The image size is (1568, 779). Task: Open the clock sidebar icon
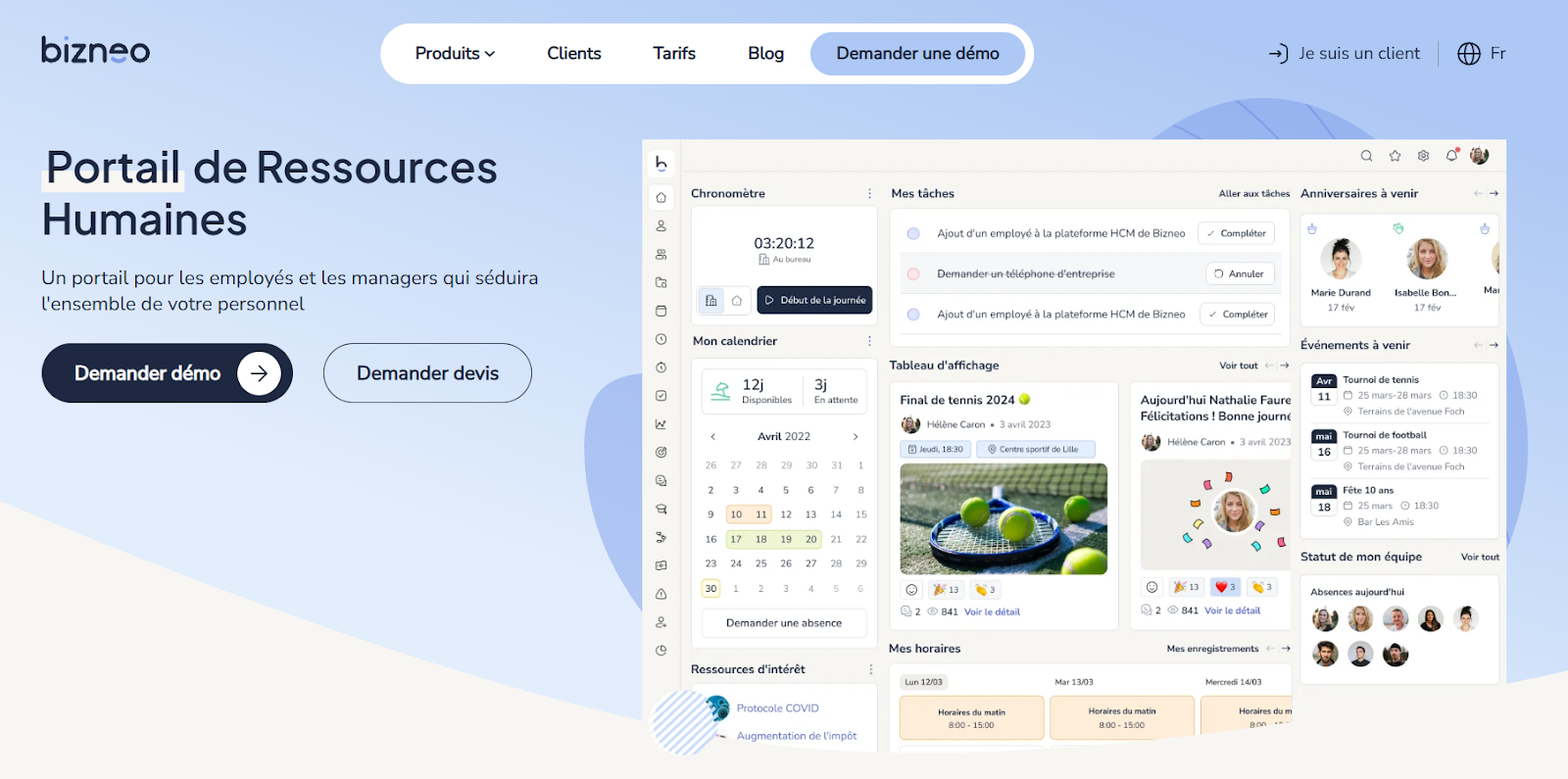tap(661, 339)
